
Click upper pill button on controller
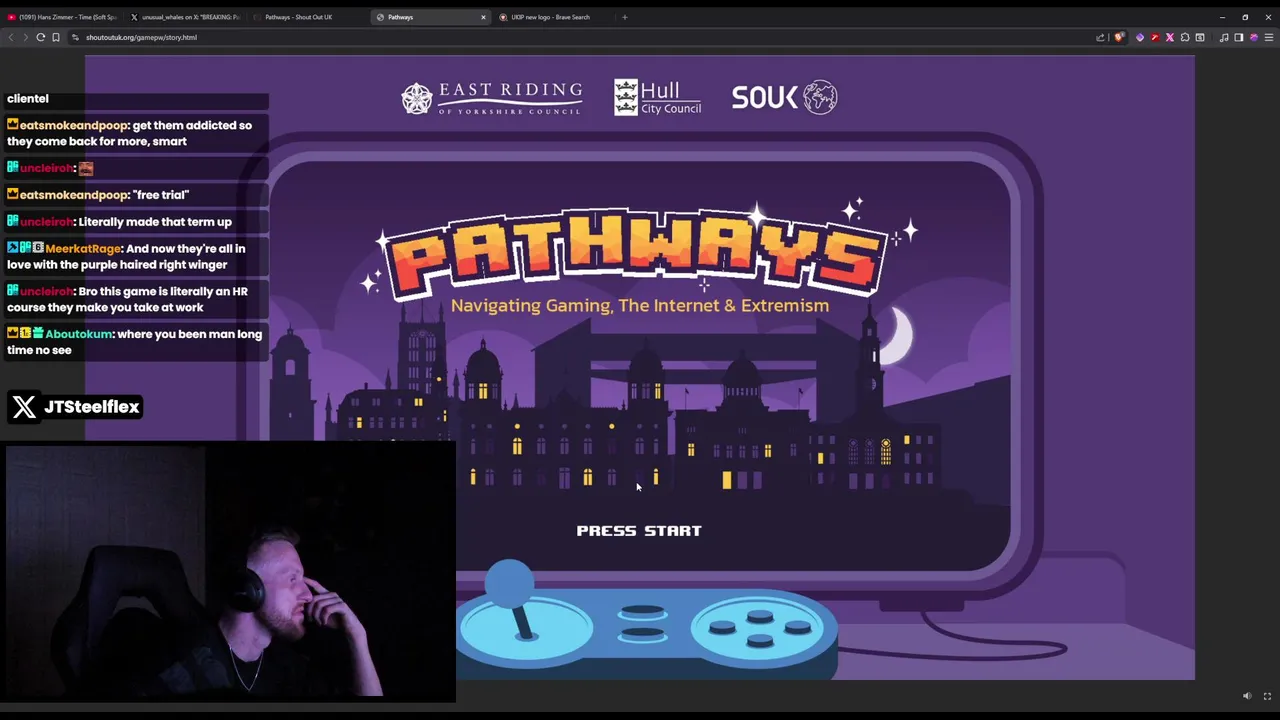click(x=642, y=612)
